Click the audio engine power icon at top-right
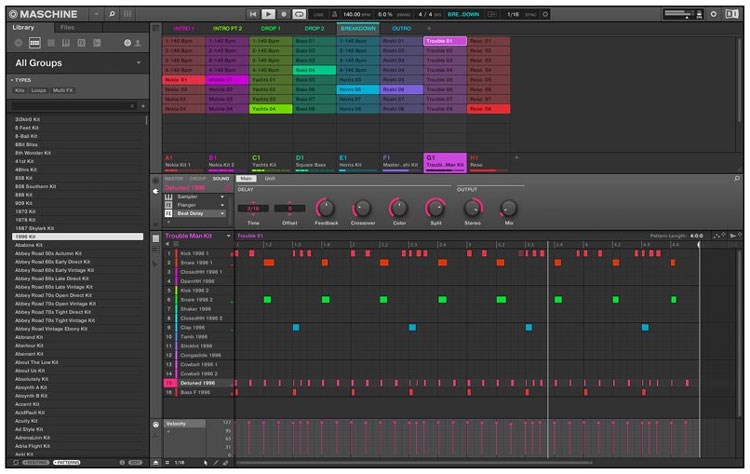This screenshot has height=474, width=750. coord(714,14)
